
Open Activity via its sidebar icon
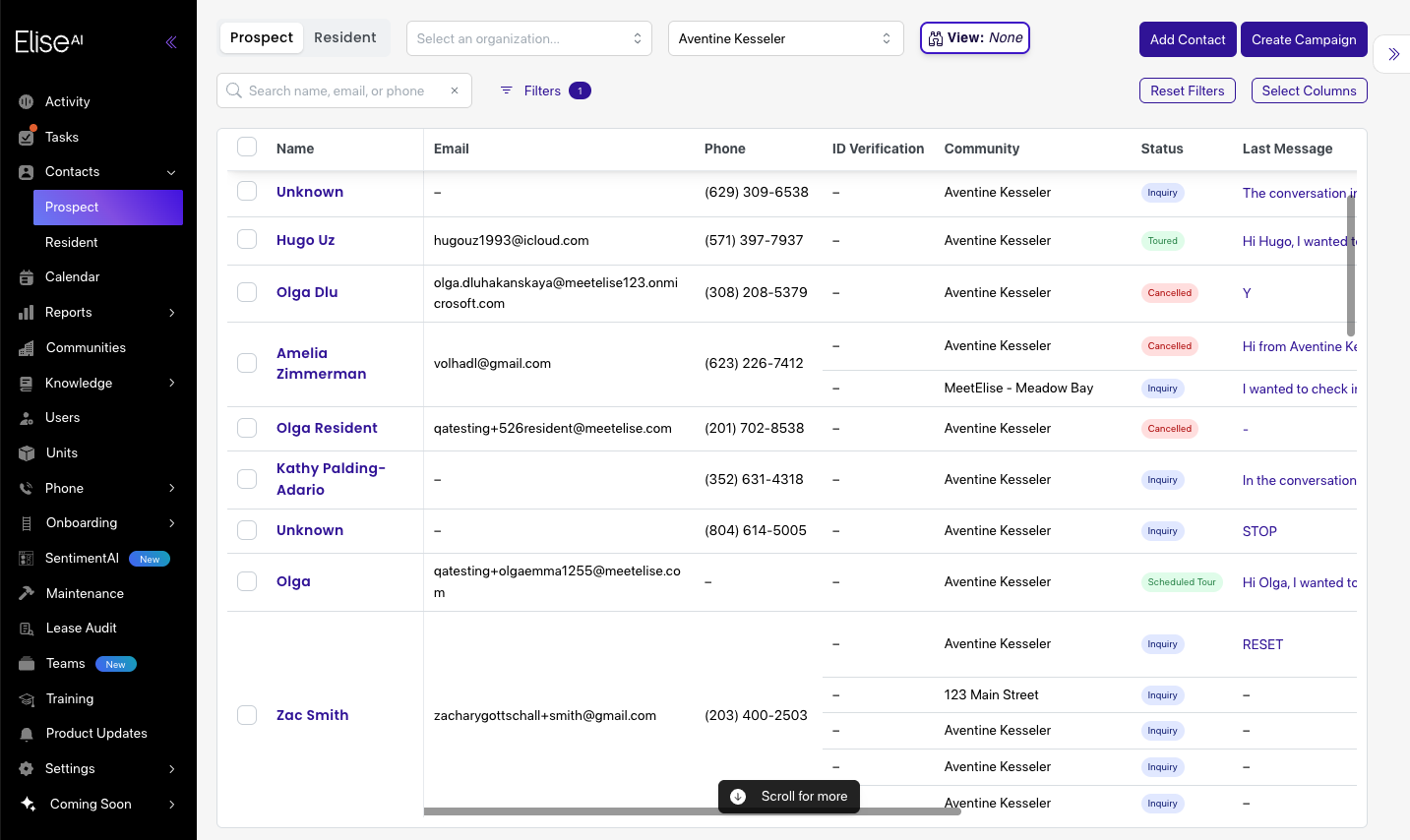point(27,101)
